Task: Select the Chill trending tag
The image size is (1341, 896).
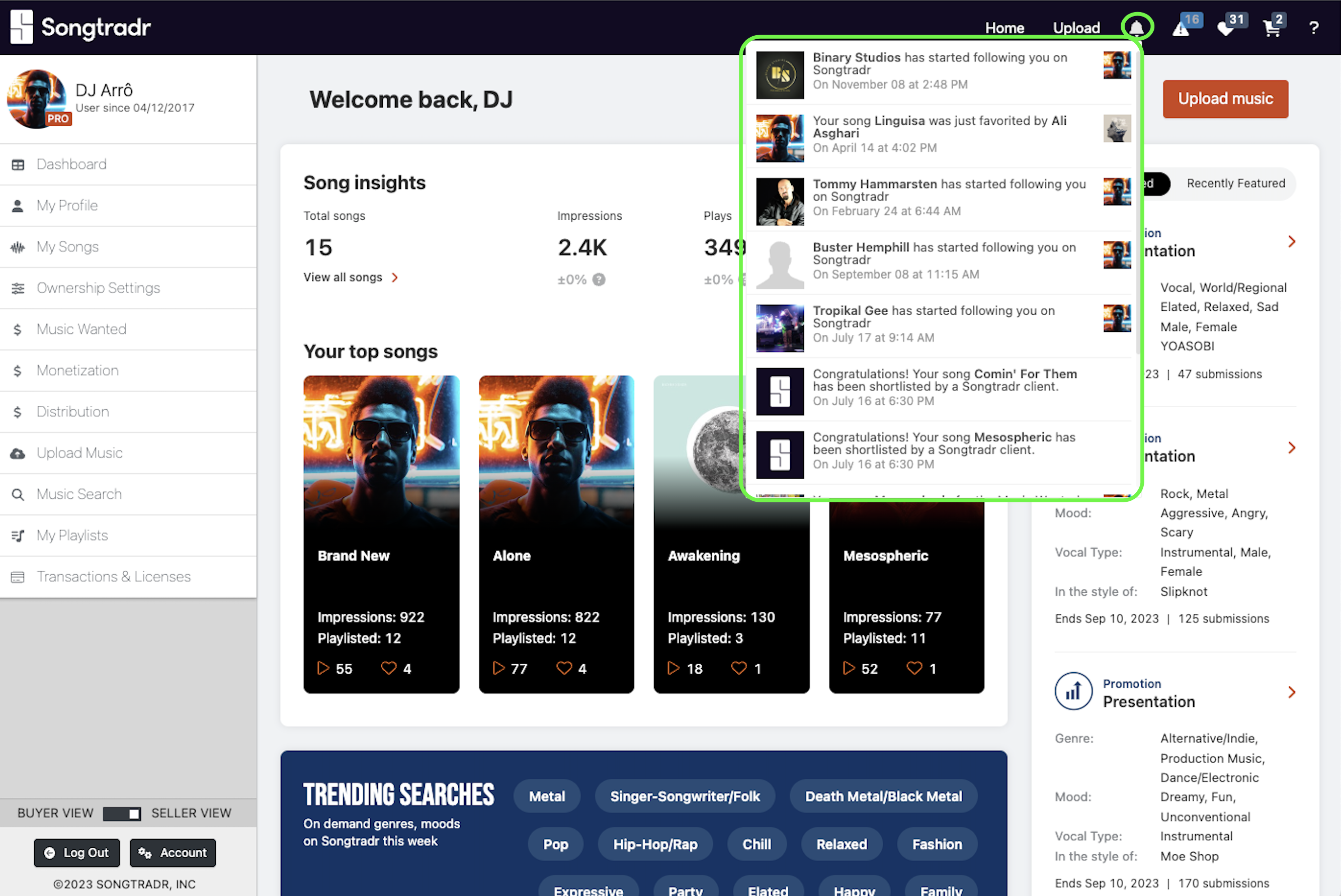Action: pyautogui.click(x=756, y=844)
